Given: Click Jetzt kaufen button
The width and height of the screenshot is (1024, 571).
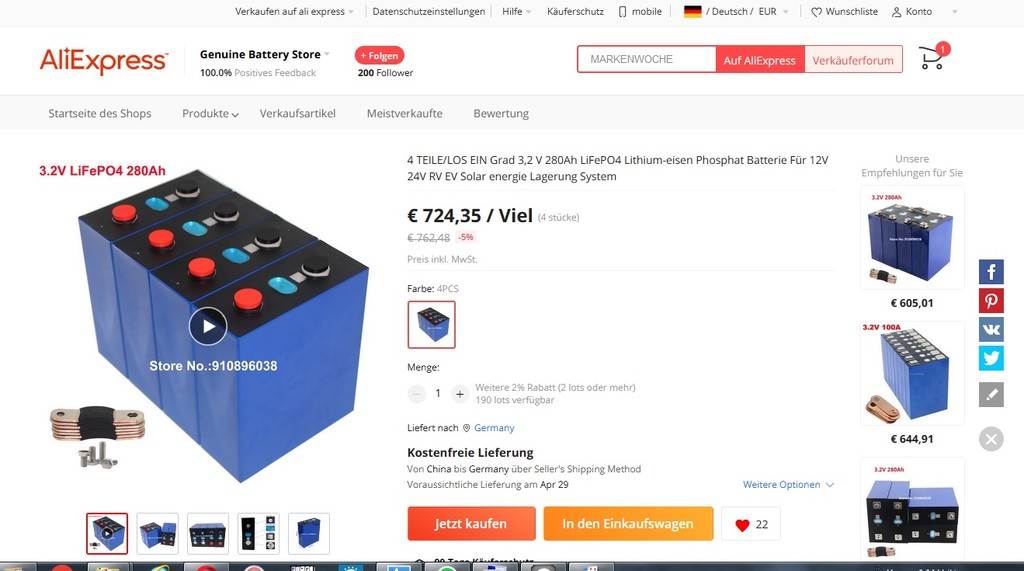Looking at the screenshot, I should click(x=472, y=523).
